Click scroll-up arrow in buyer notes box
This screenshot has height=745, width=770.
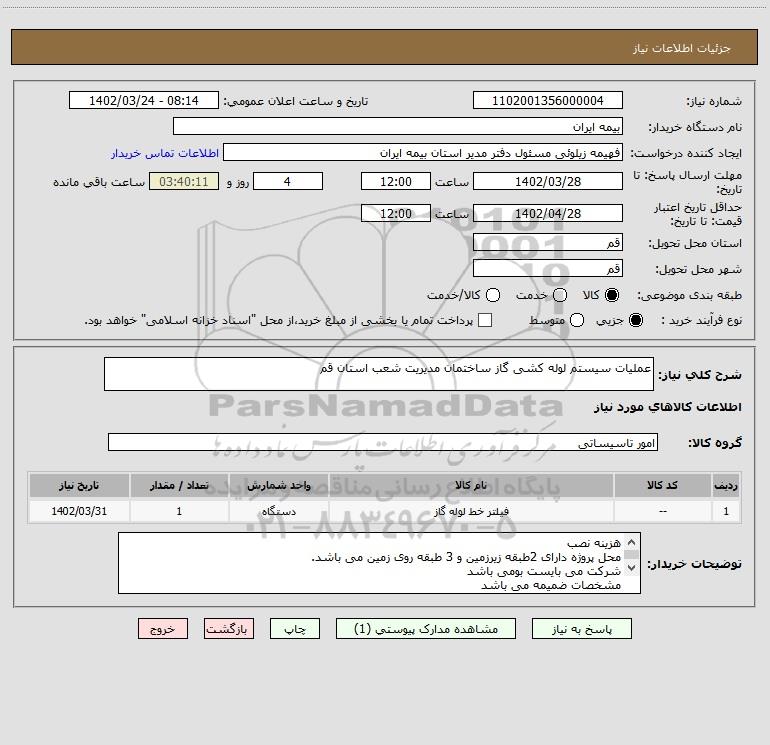coord(632,542)
